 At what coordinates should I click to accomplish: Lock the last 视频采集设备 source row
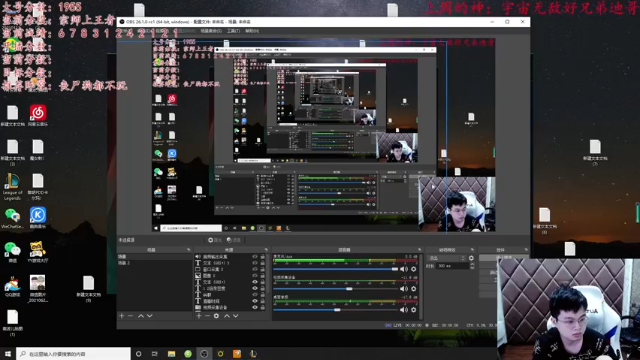262,307
